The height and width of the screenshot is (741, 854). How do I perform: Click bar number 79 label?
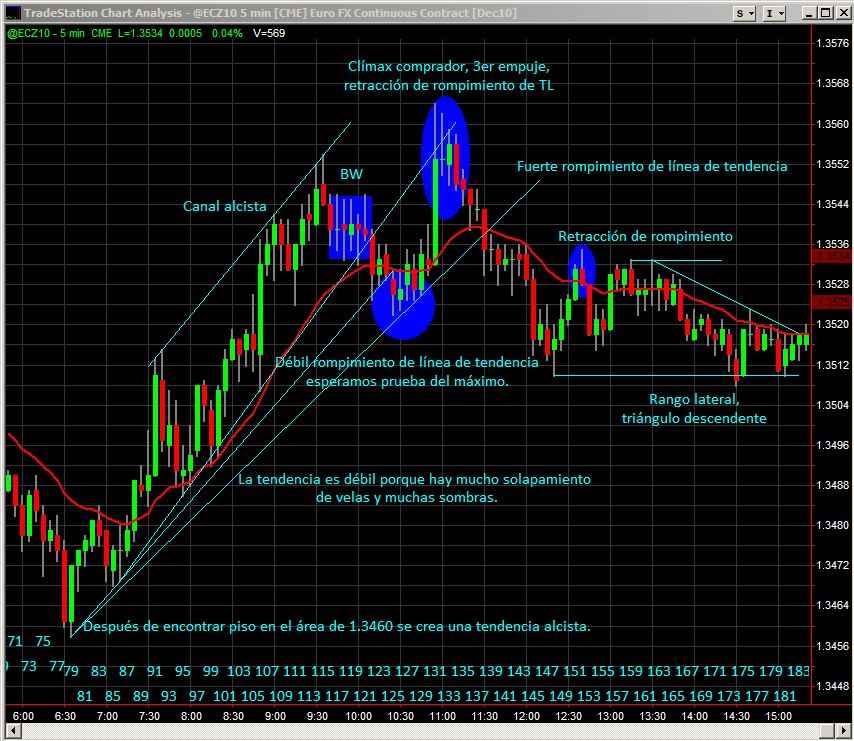tap(71, 671)
